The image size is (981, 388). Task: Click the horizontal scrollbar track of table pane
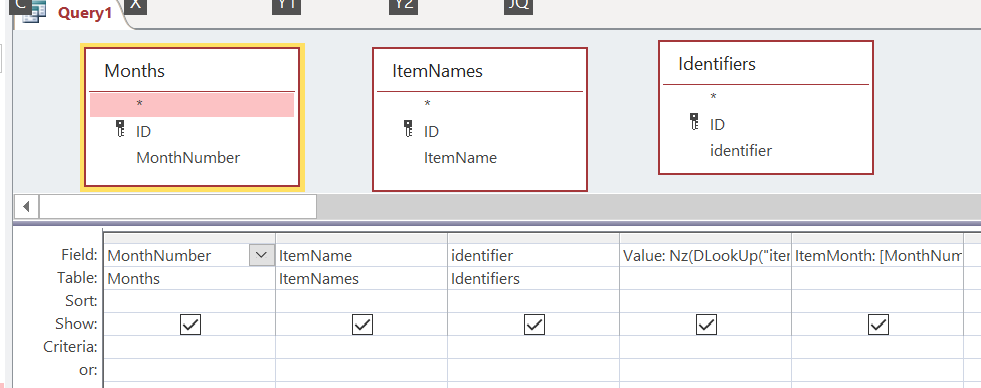pyautogui.click(x=648, y=207)
